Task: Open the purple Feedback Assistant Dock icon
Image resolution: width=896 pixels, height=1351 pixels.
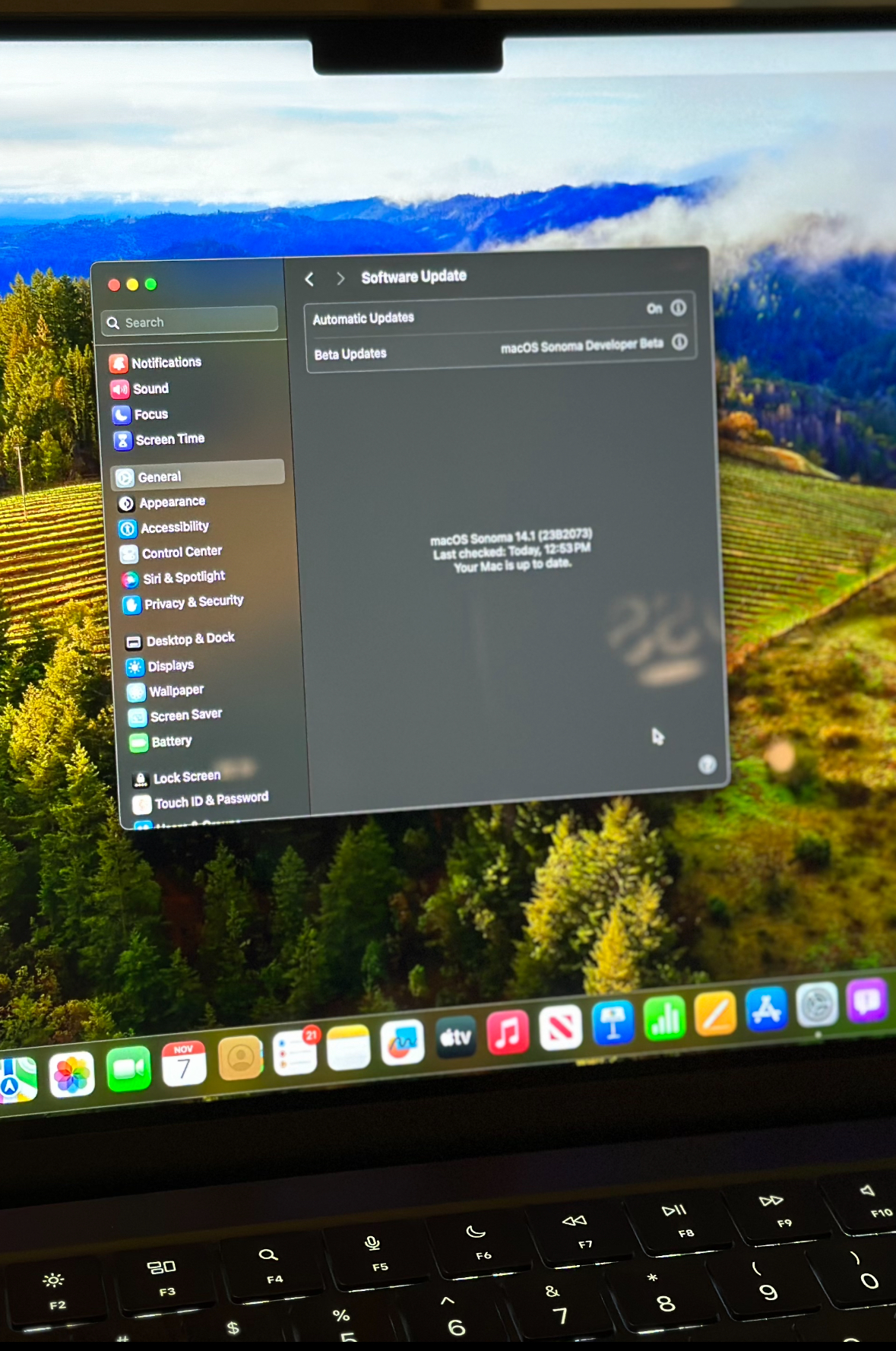Action: pyautogui.click(x=867, y=1001)
